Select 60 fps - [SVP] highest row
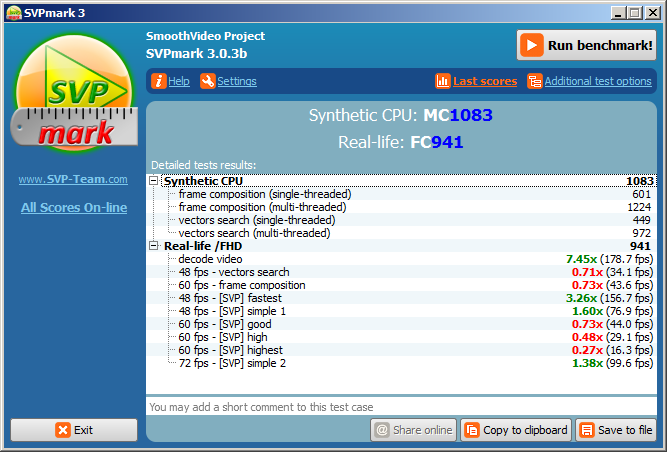Viewport: 667px width, 452px height. click(401, 350)
